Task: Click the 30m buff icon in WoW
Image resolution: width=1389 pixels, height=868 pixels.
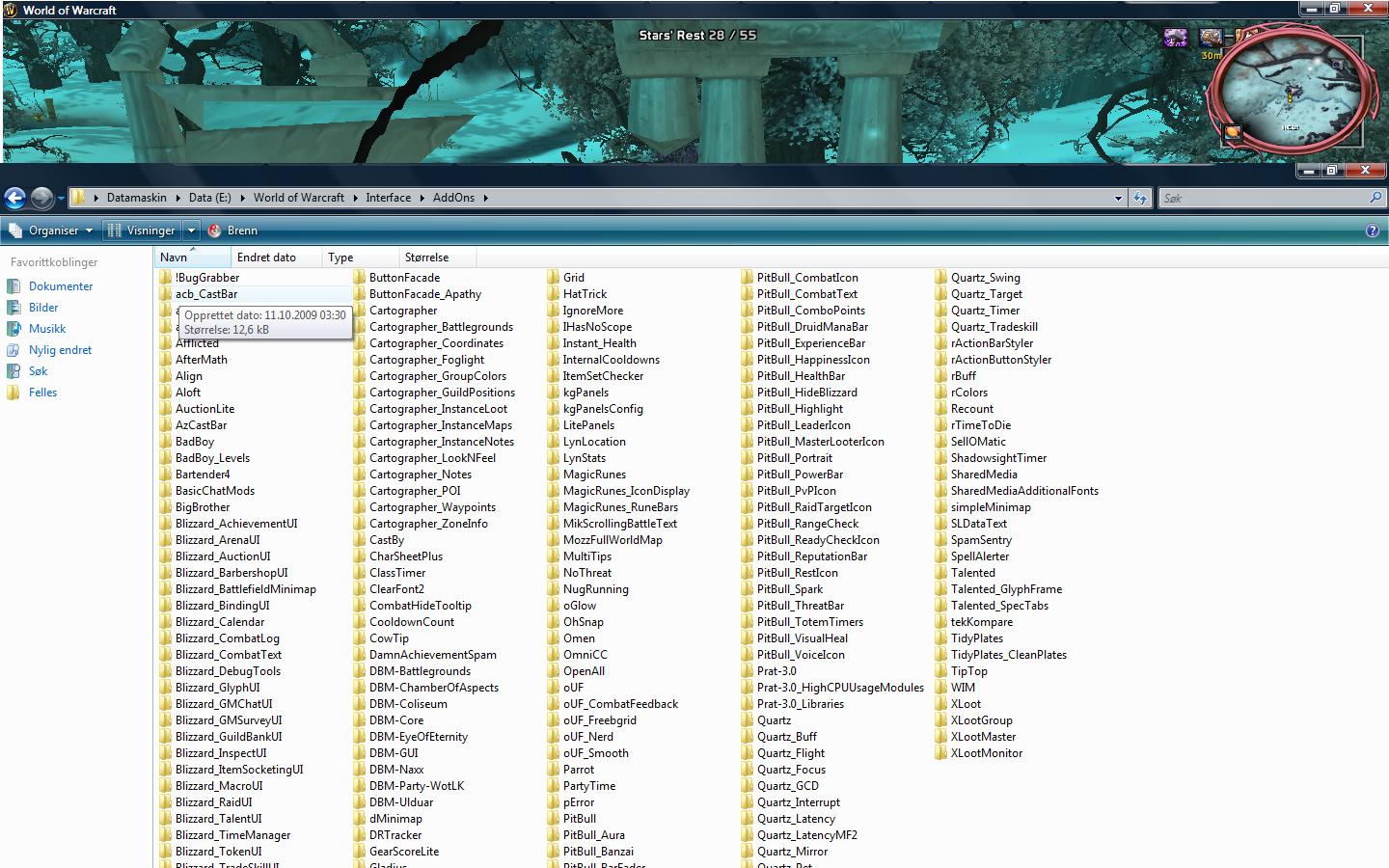Action: 1211,38
